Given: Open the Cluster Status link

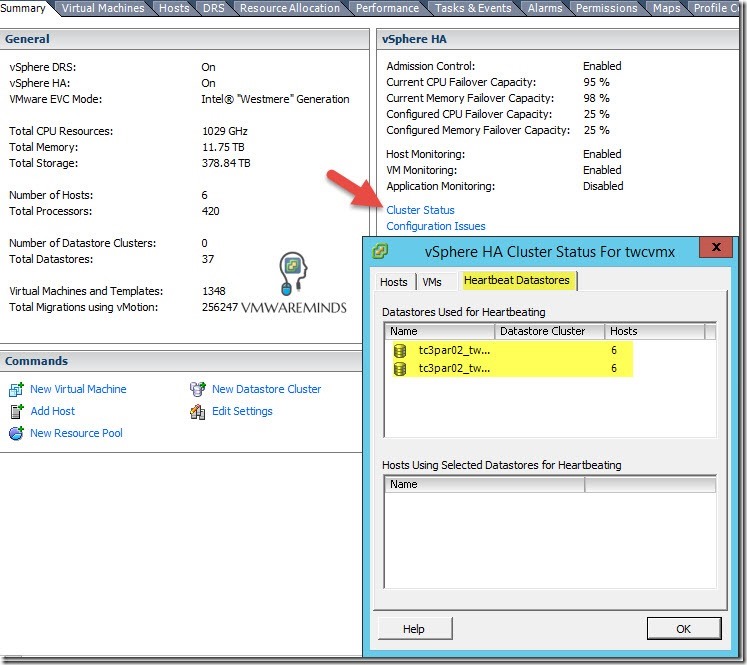Looking at the screenshot, I should 420,210.
